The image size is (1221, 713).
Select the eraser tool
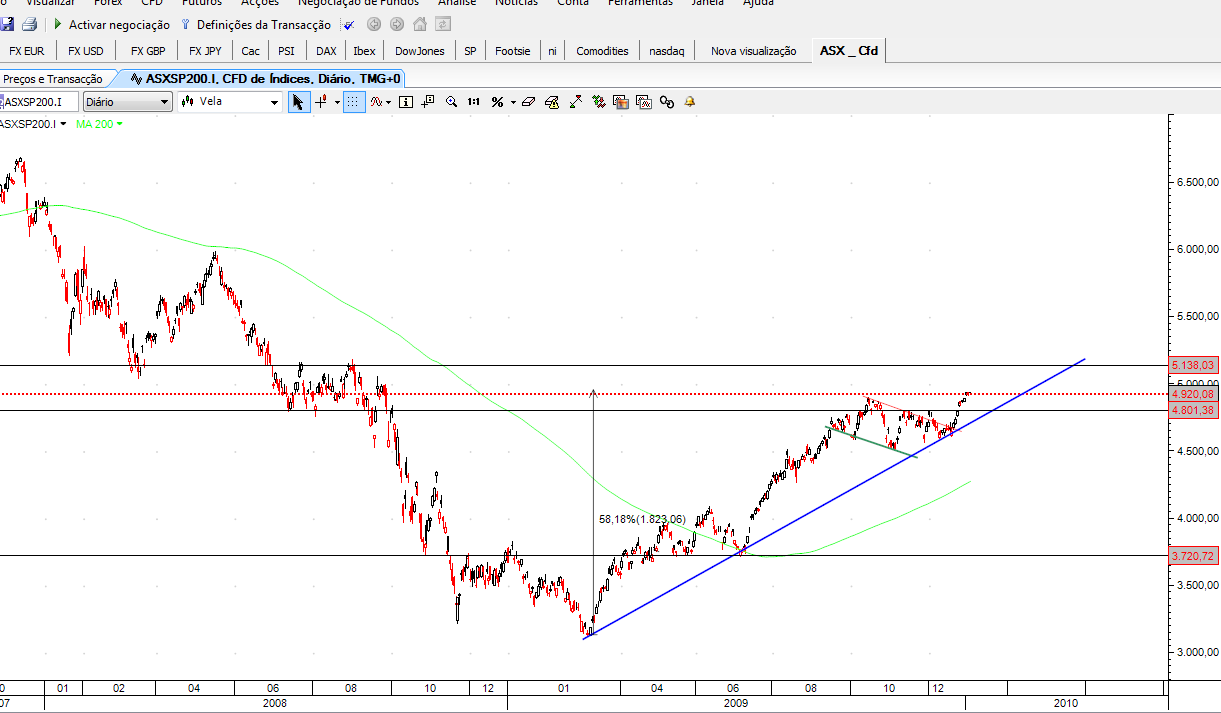pyautogui.click(x=528, y=101)
